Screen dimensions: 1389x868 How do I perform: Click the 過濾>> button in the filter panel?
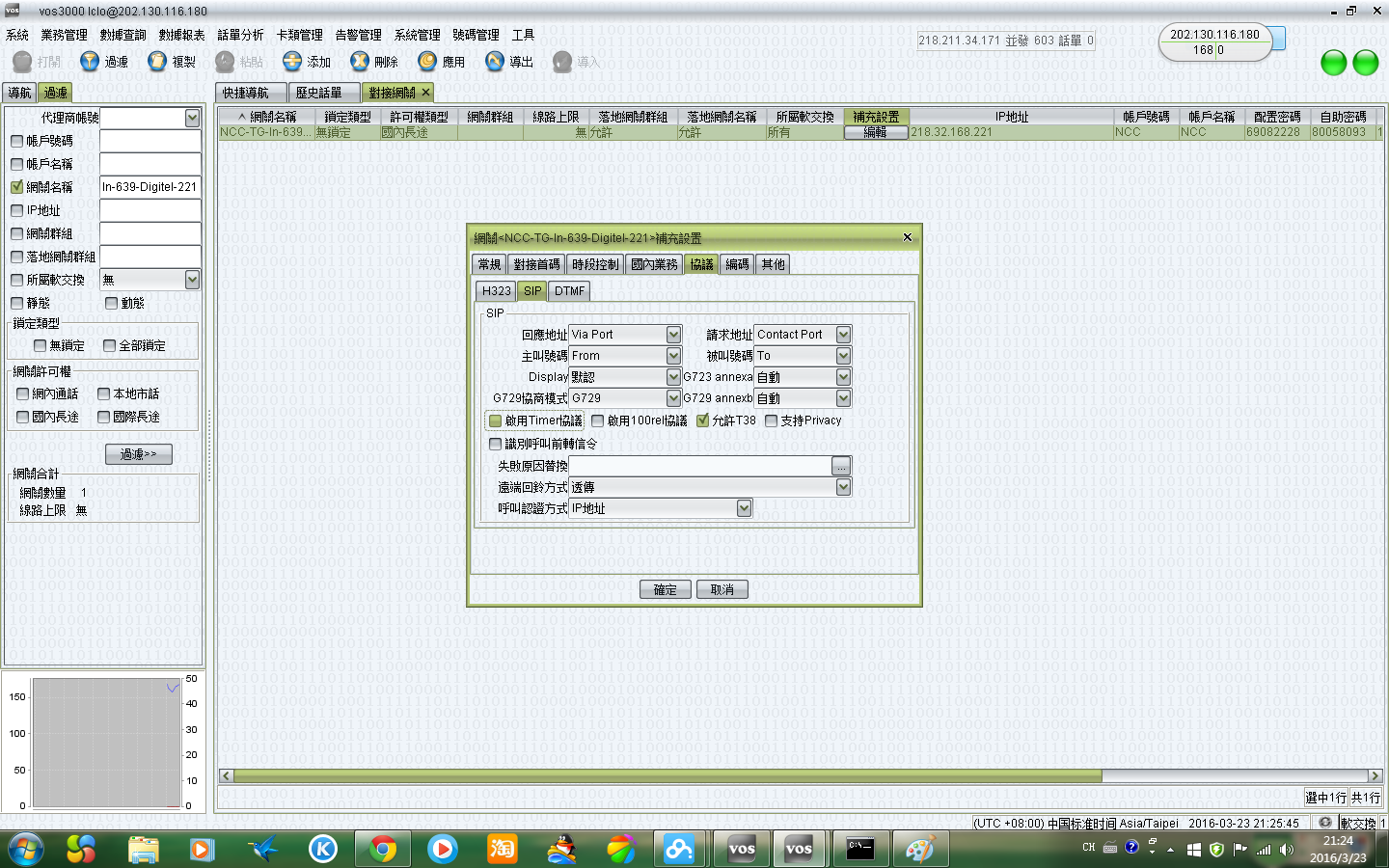click(138, 454)
